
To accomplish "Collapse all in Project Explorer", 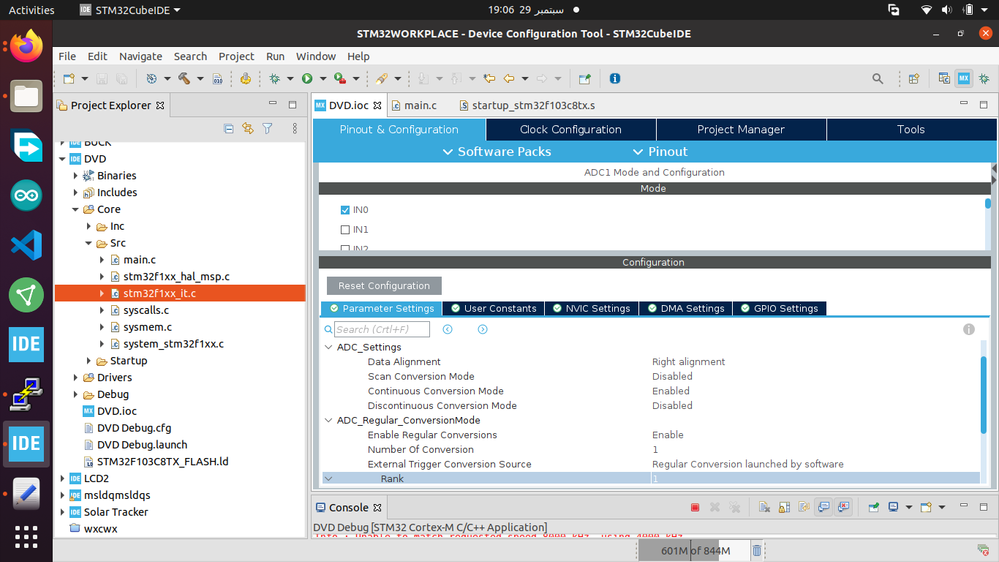I will [x=229, y=129].
